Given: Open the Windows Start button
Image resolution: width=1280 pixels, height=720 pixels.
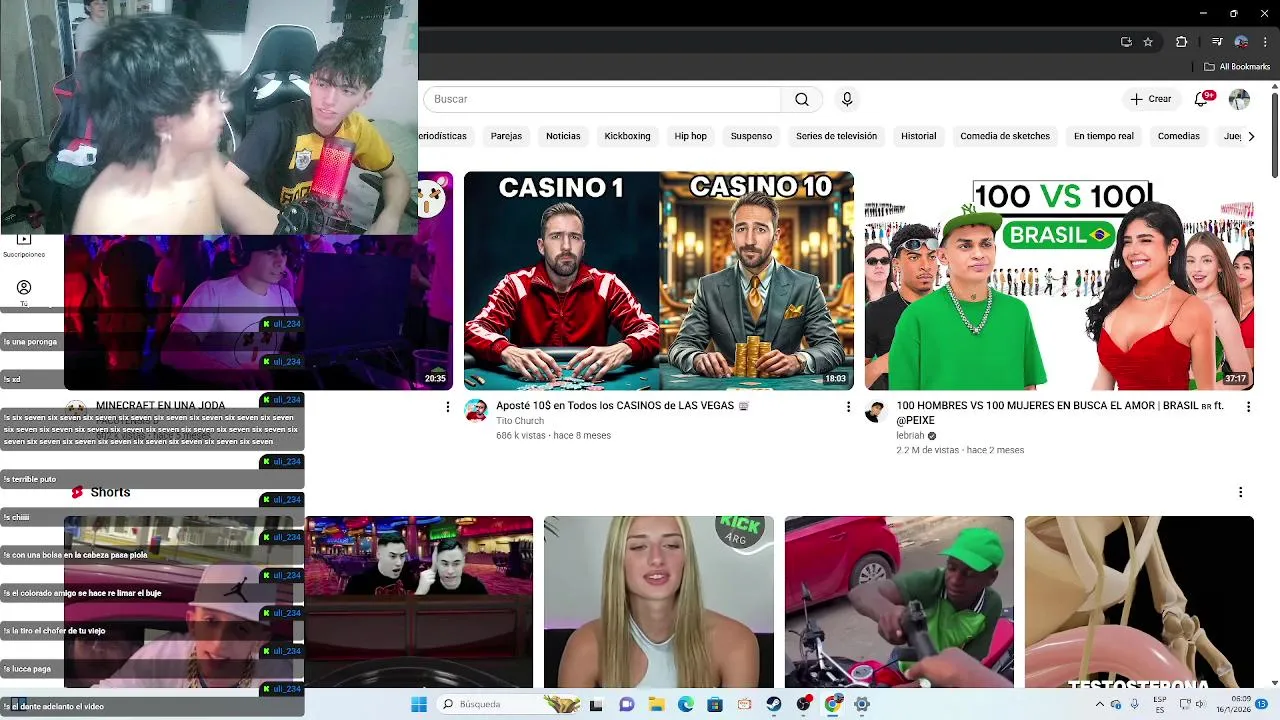Looking at the screenshot, I should [419, 704].
